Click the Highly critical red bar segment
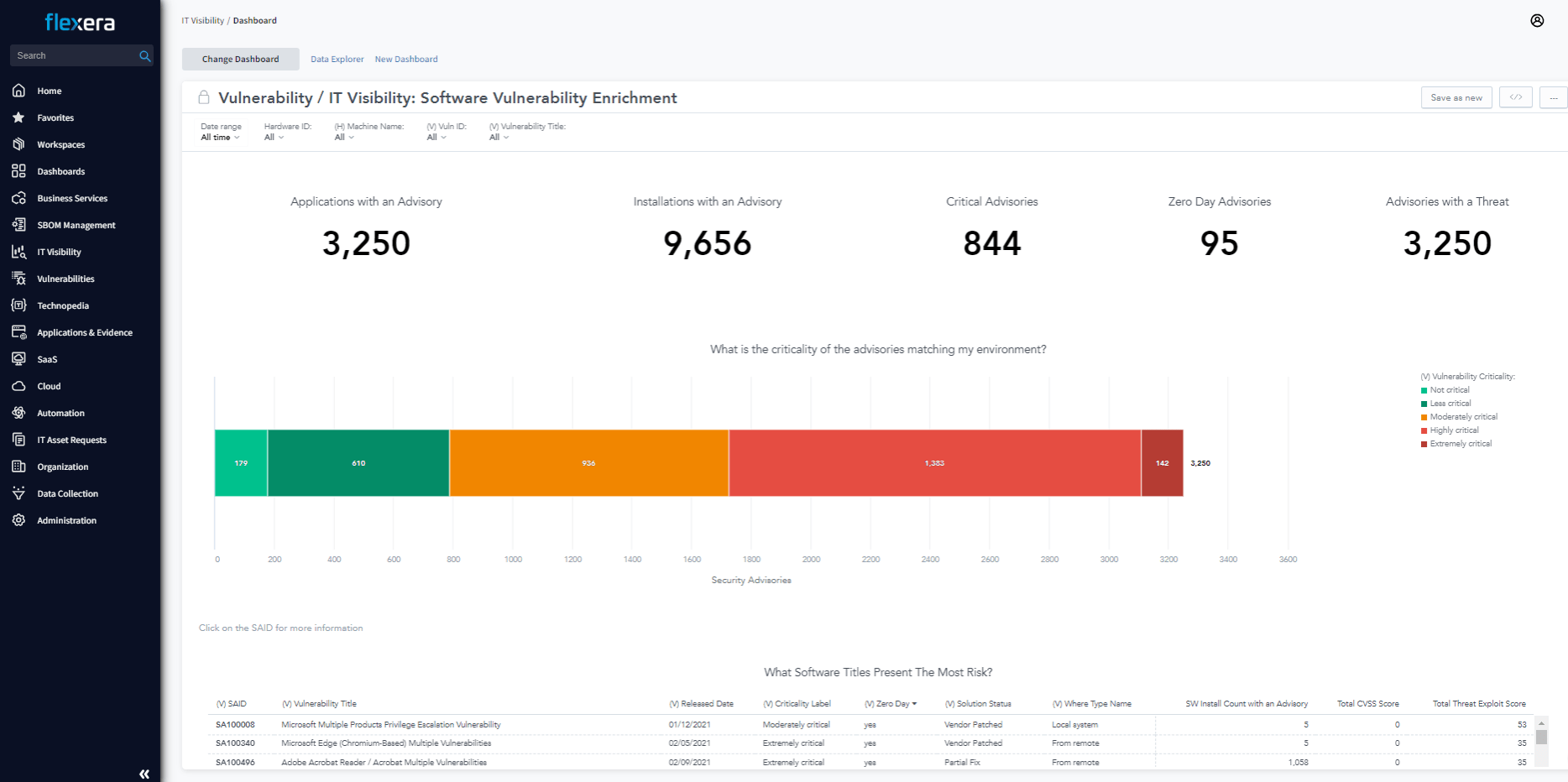 tap(934, 463)
